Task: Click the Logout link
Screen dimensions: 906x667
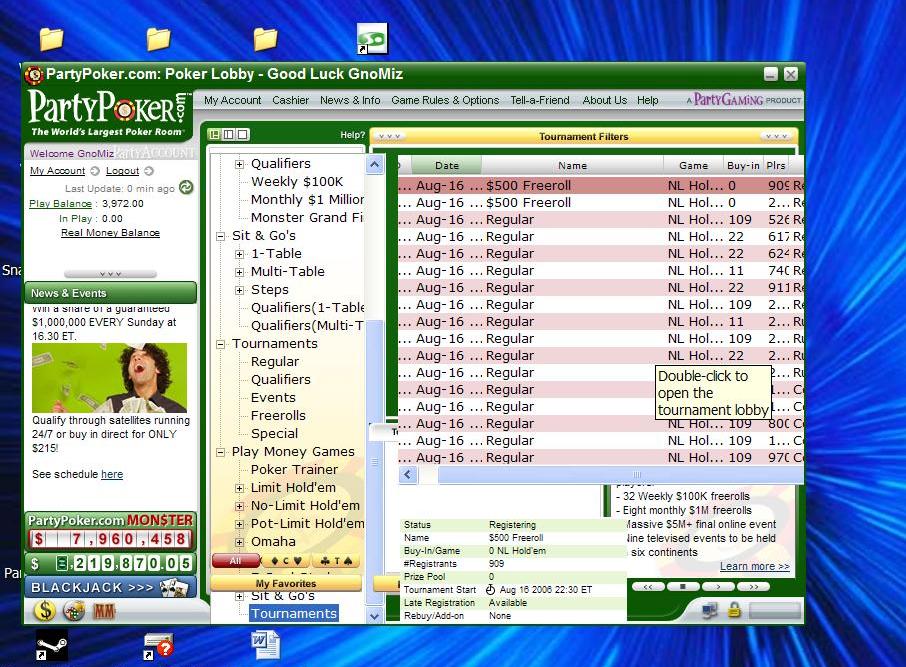Action: click(x=122, y=171)
